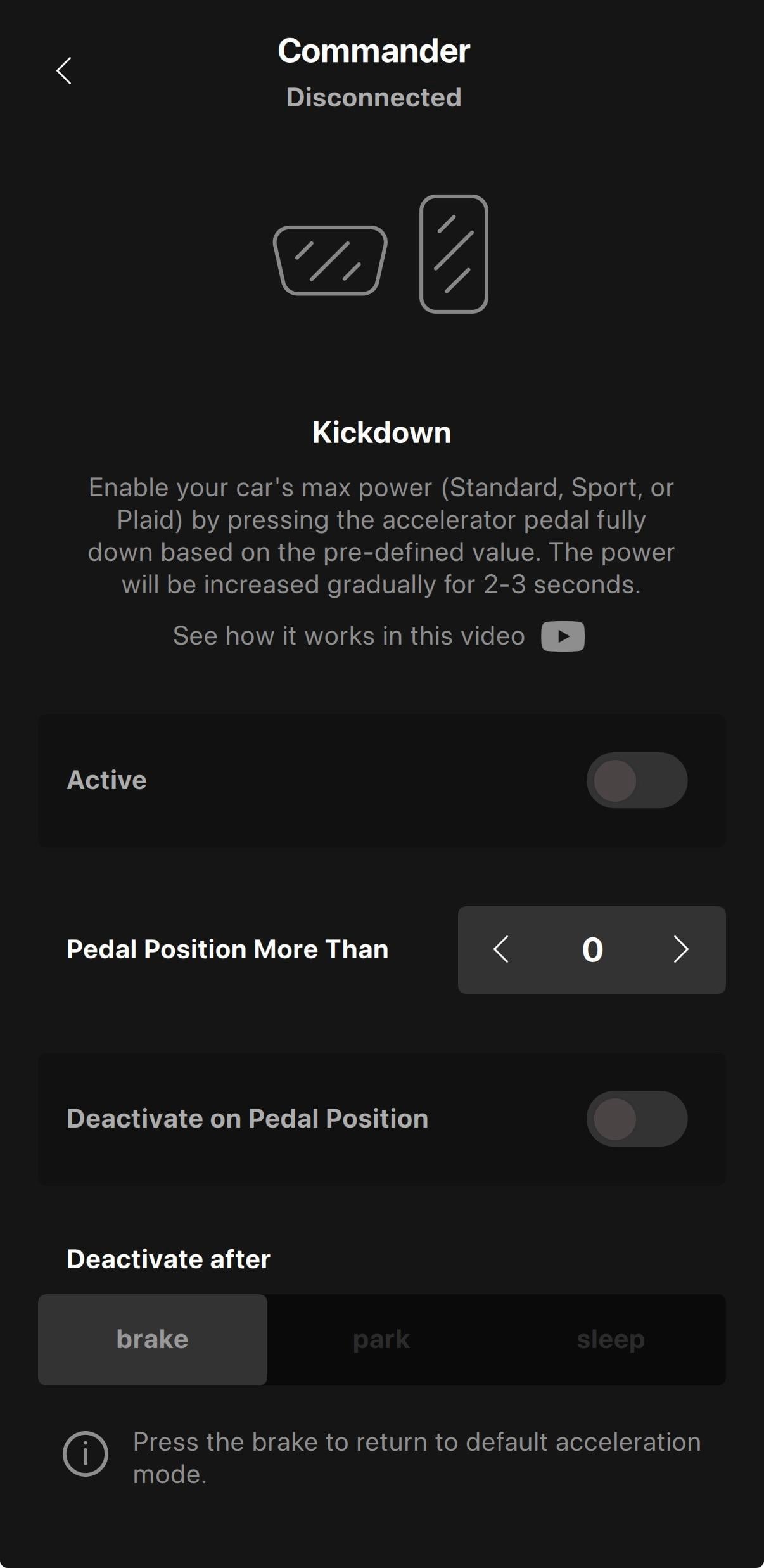This screenshot has height=1568, width=764.
Task: Click the pedal position value 0
Action: tap(592, 949)
